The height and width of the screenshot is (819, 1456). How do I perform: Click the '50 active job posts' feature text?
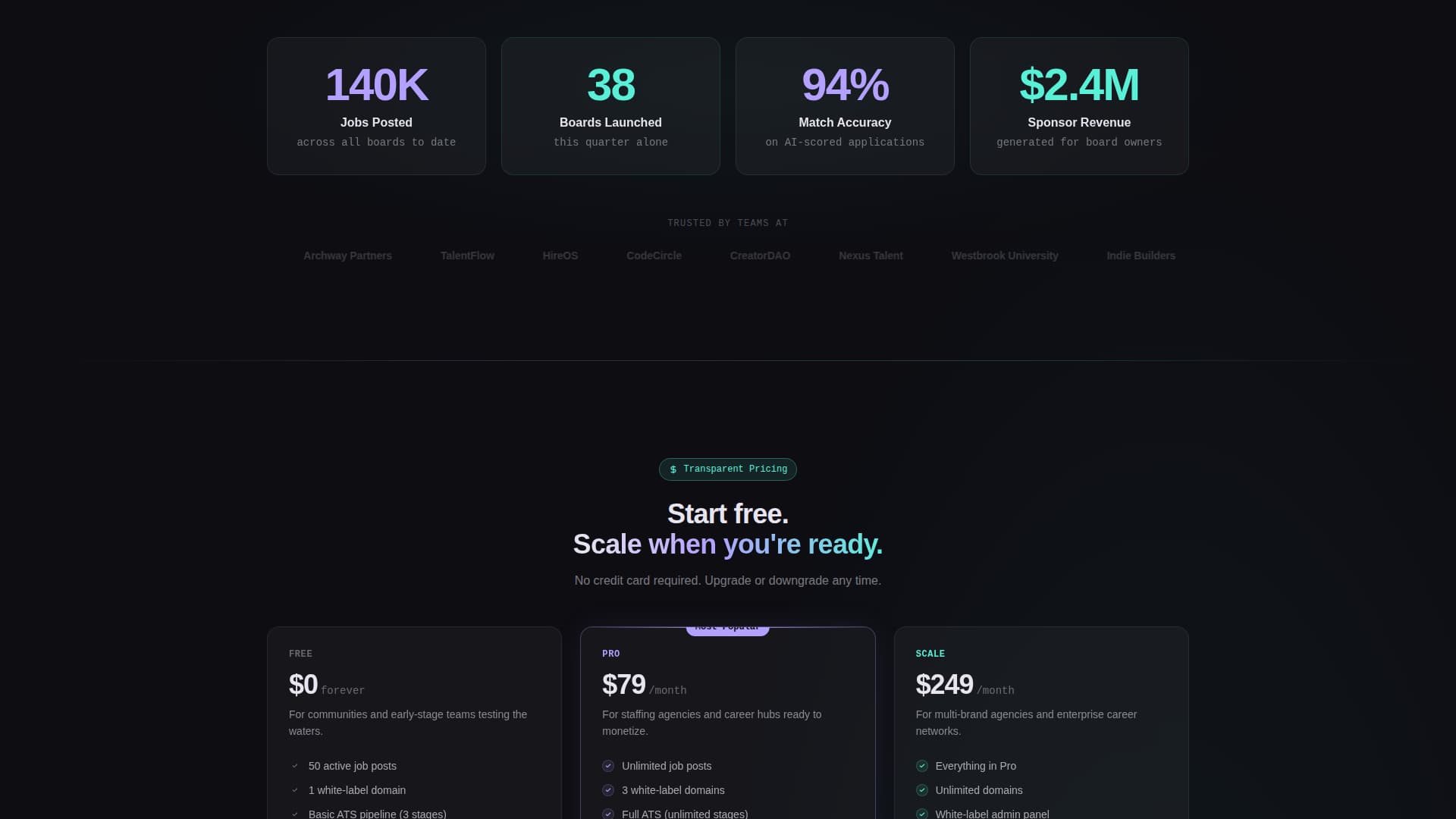click(353, 766)
